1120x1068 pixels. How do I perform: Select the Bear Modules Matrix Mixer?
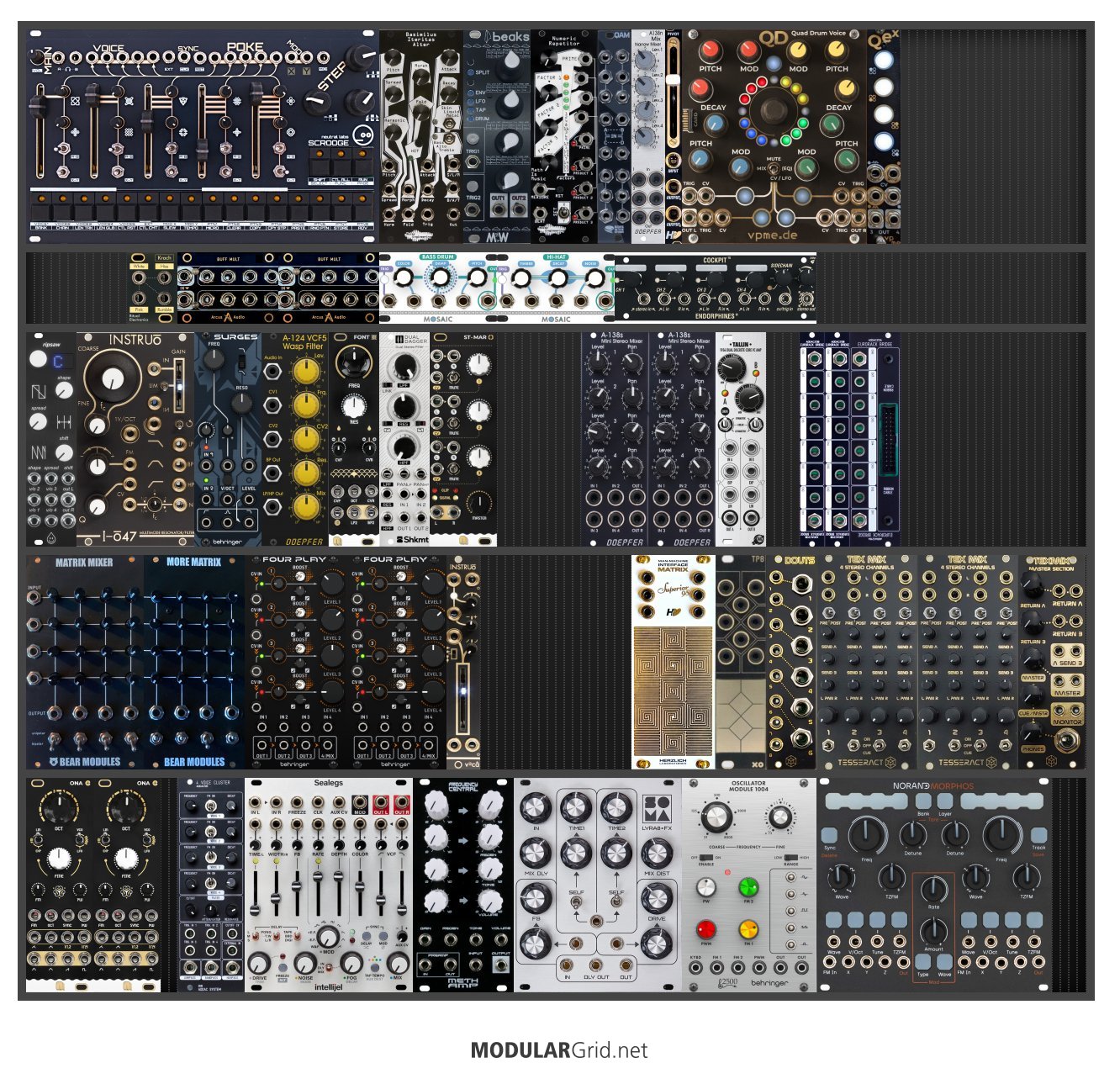pos(85,662)
